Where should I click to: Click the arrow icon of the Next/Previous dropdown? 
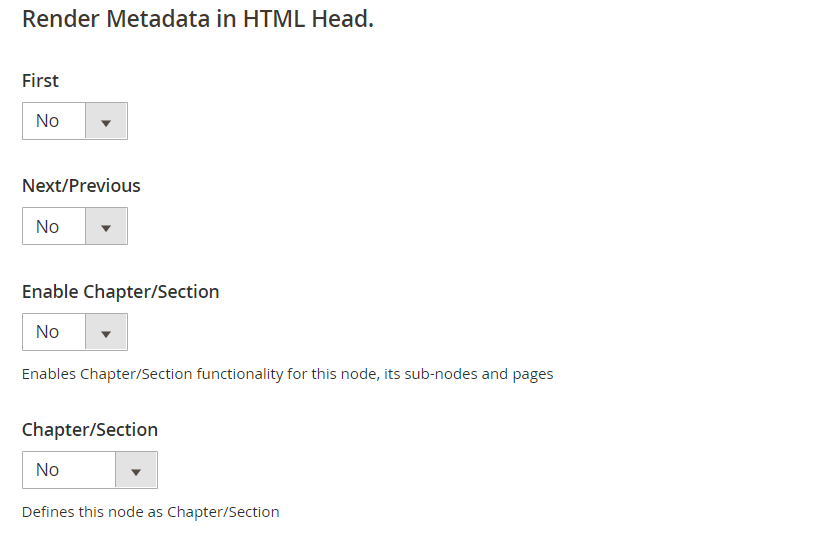click(x=106, y=226)
